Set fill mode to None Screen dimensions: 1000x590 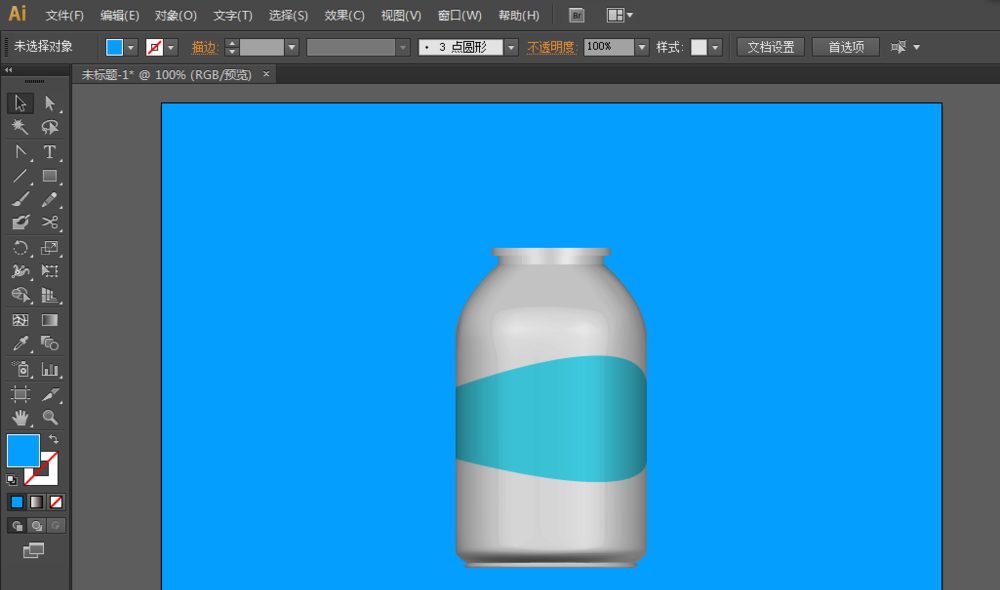56,503
